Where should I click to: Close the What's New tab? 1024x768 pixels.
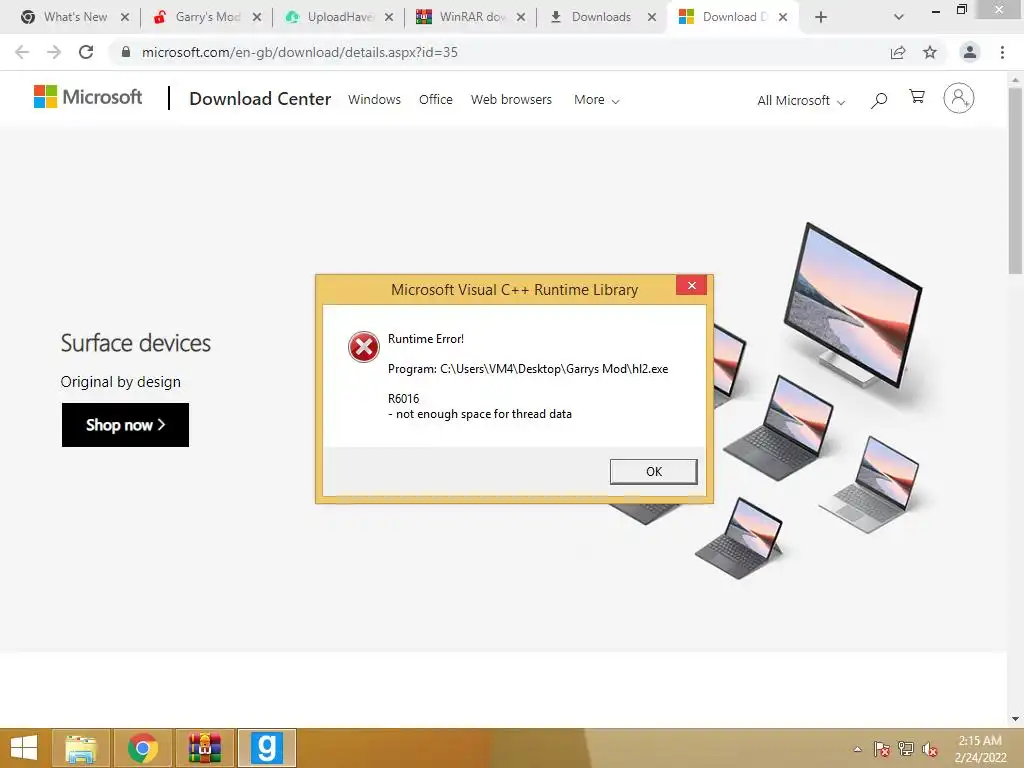[x=125, y=17]
